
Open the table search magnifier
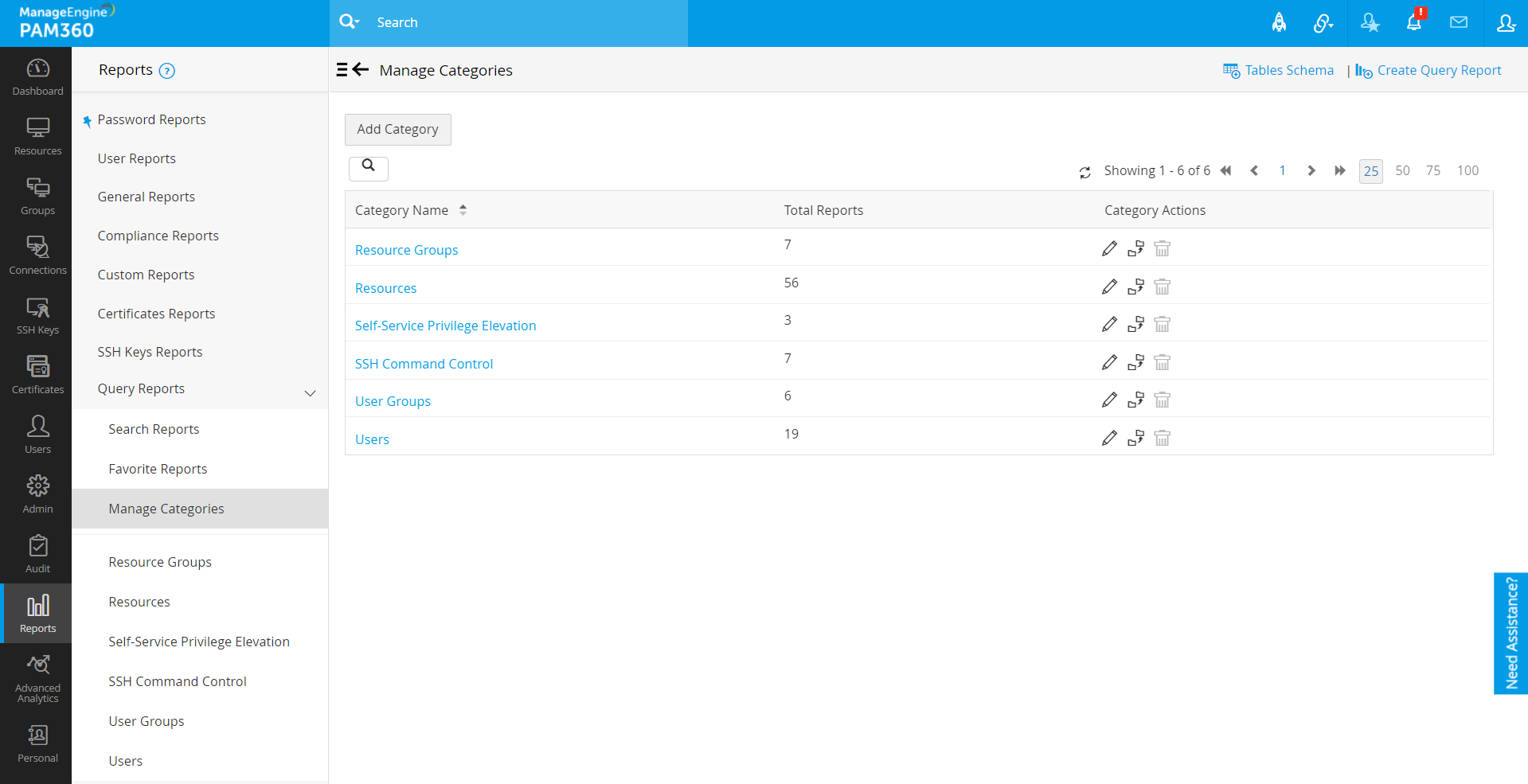tap(368, 166)
